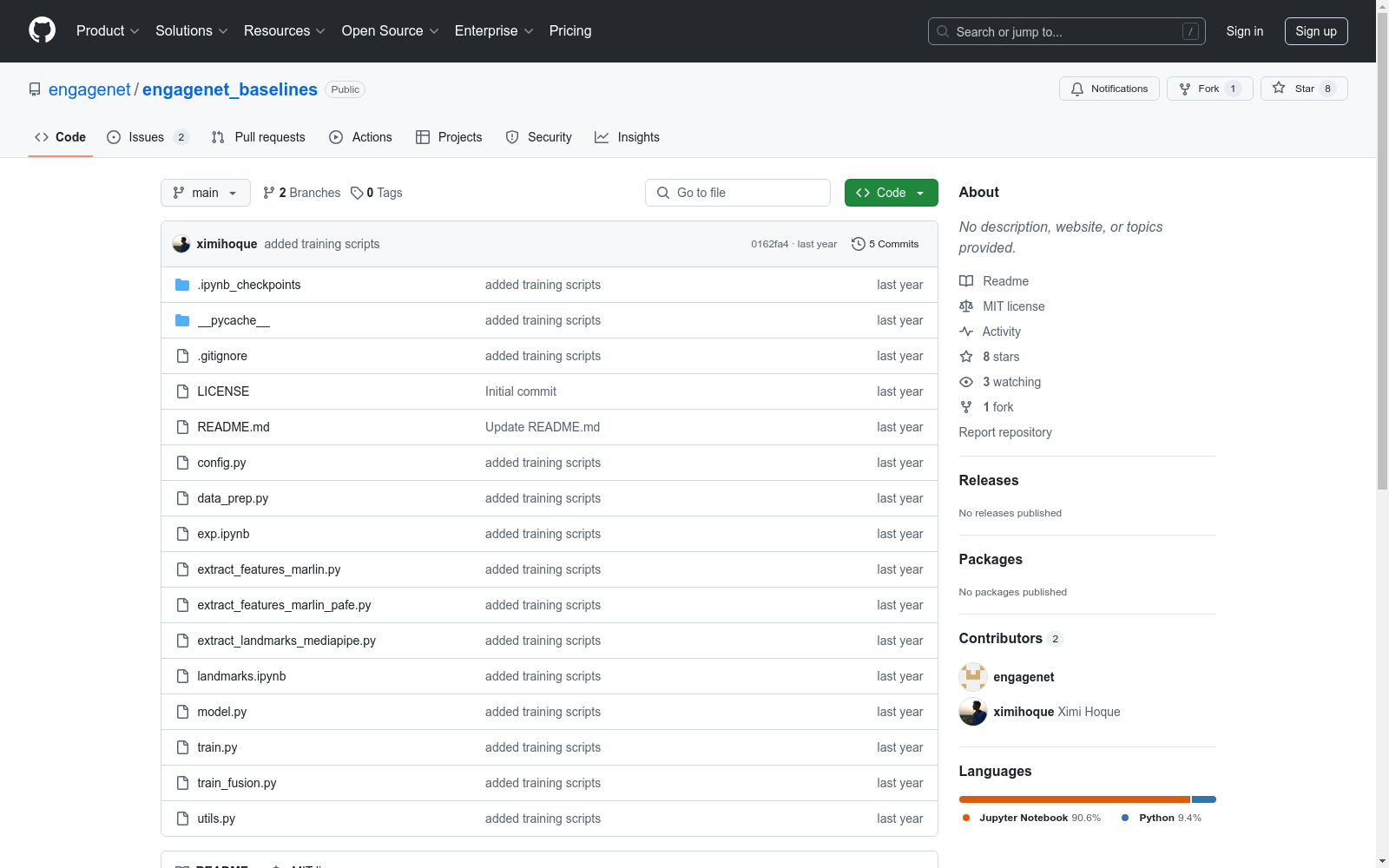The image size is (1389, 868).
Task: Click file icon beside exp.ipynb
Action: [182, 534]
